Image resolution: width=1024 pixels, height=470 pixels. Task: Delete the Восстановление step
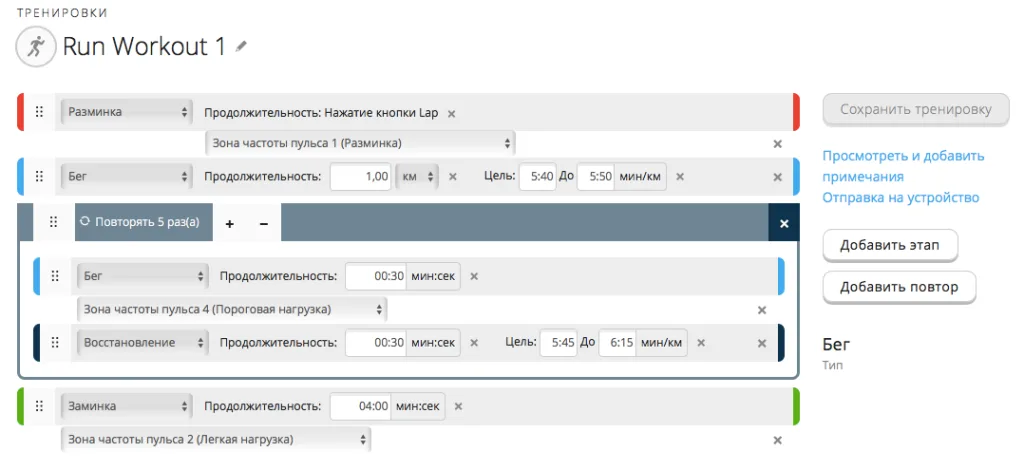(x=761, y=343)
